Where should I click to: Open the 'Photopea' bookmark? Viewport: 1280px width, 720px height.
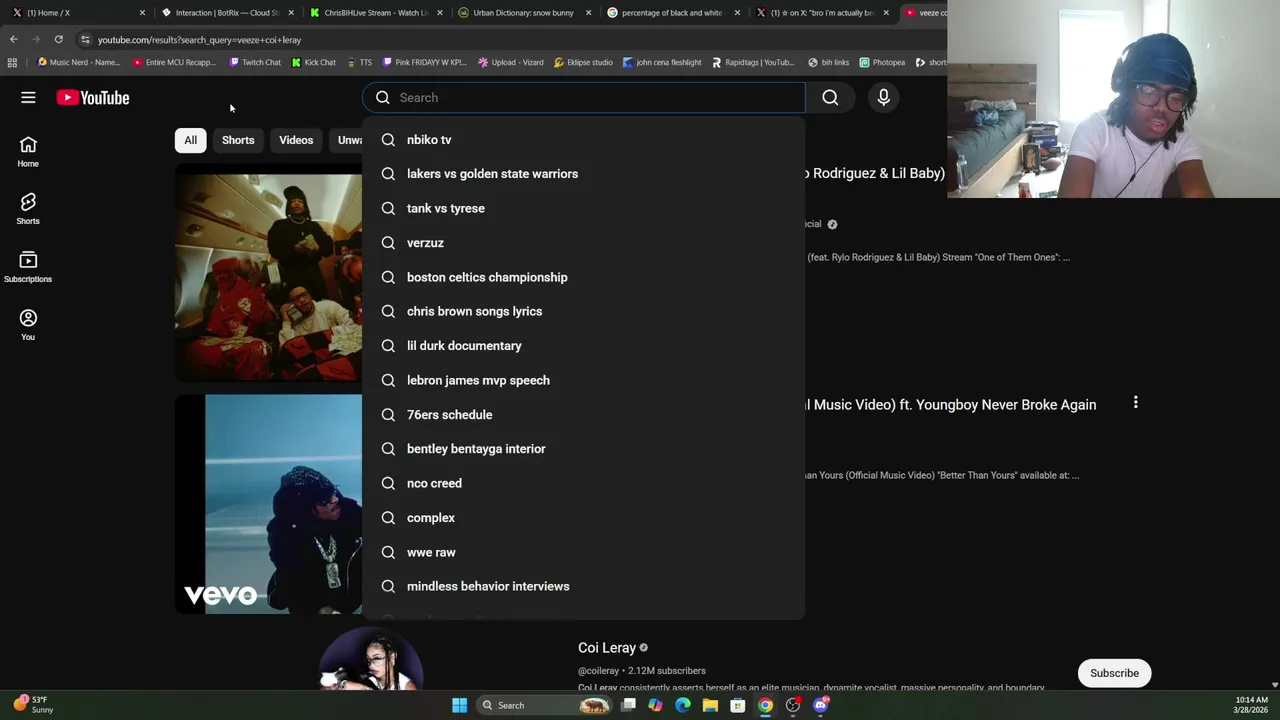coord(882,62)
